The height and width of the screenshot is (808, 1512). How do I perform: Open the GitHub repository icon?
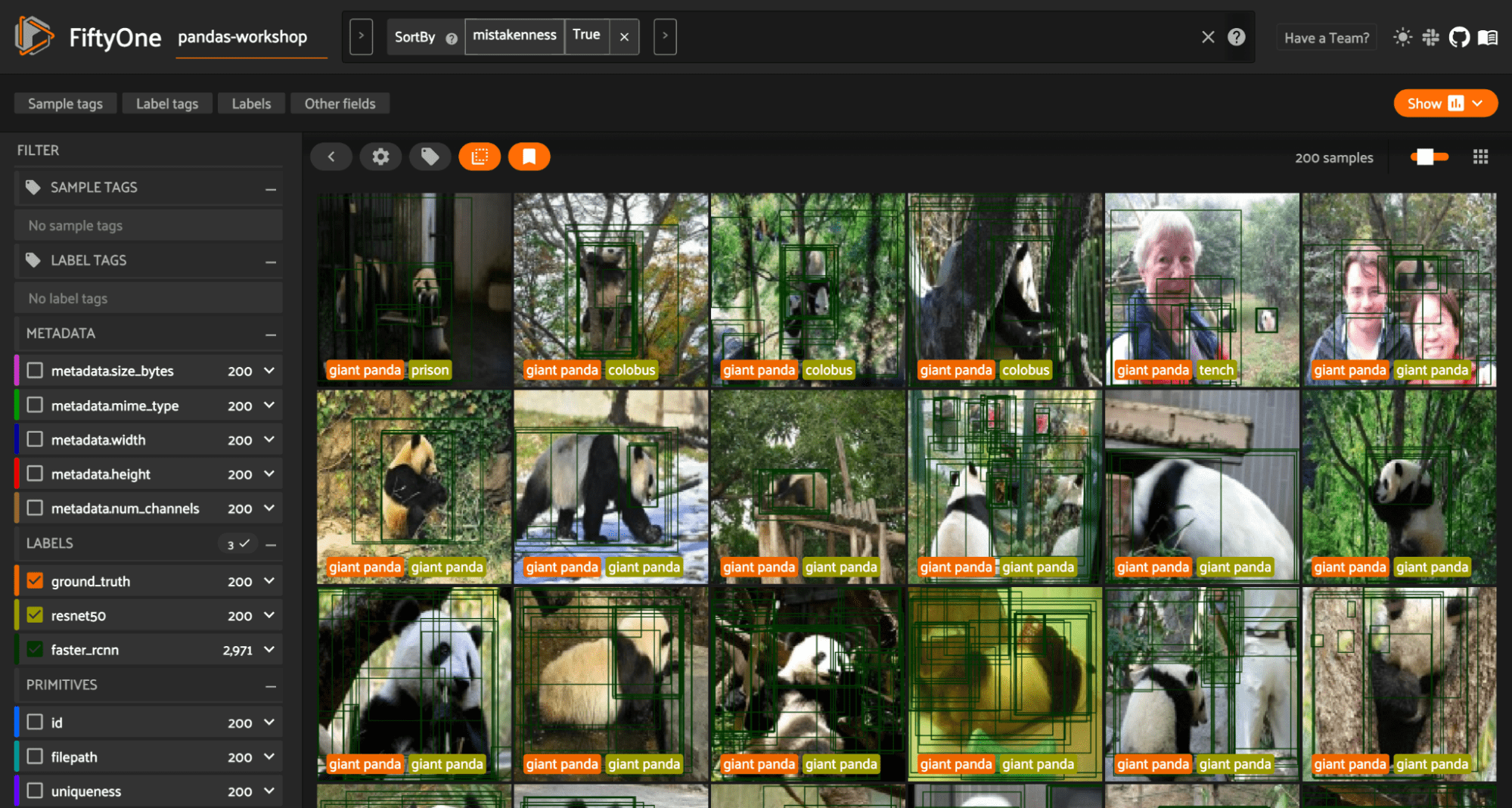tap(1459, 37)
